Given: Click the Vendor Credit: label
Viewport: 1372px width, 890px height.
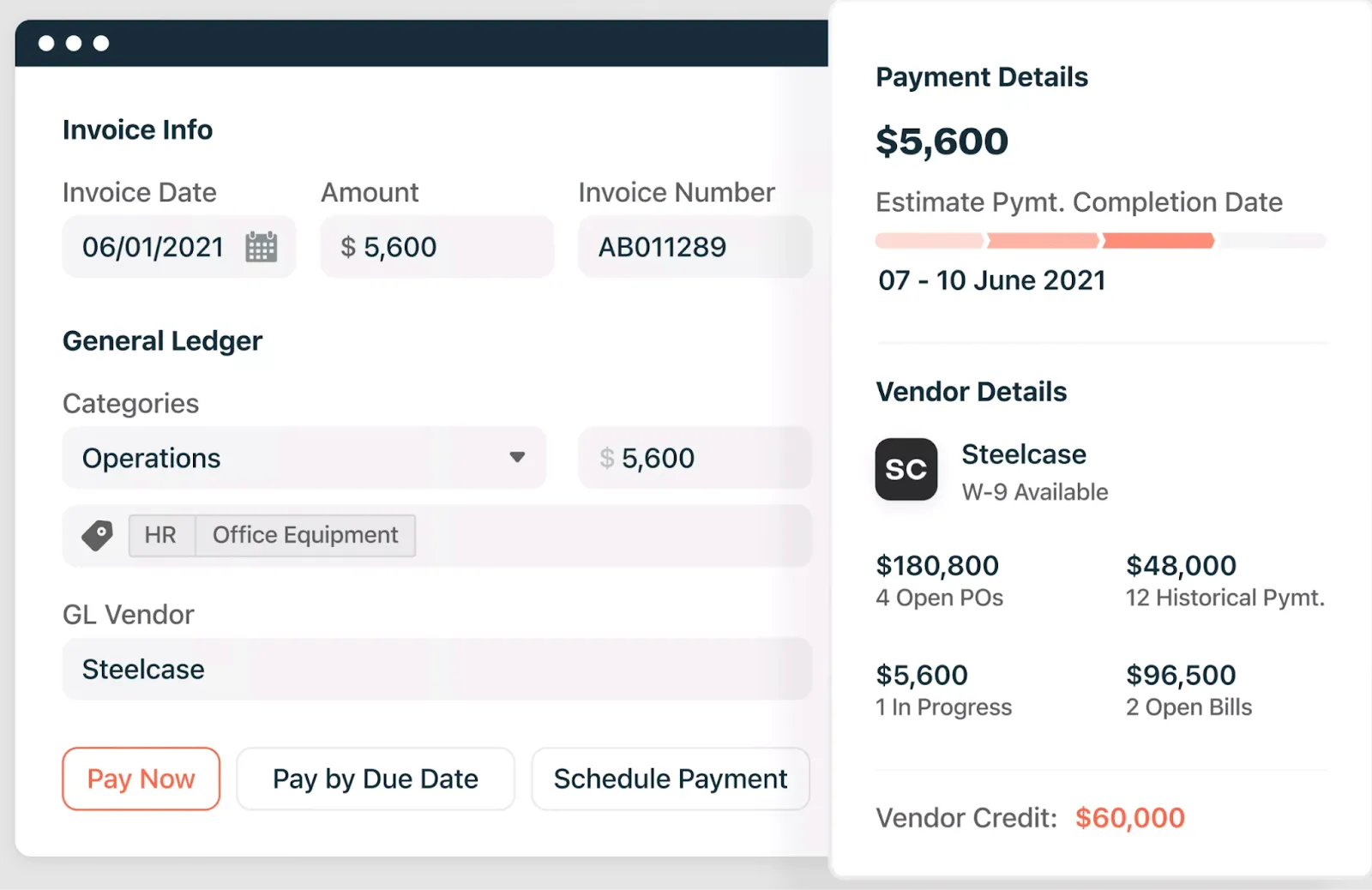Looking at the screenshot, I should [x=966, y=818].
